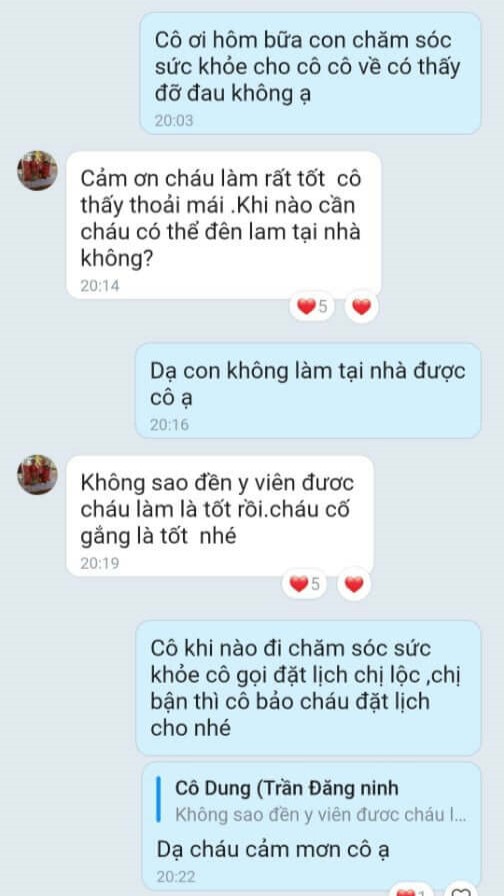
Task: Tap outline heart on "Dạ cháu cảm mơn" message
Action: [461, 891]
